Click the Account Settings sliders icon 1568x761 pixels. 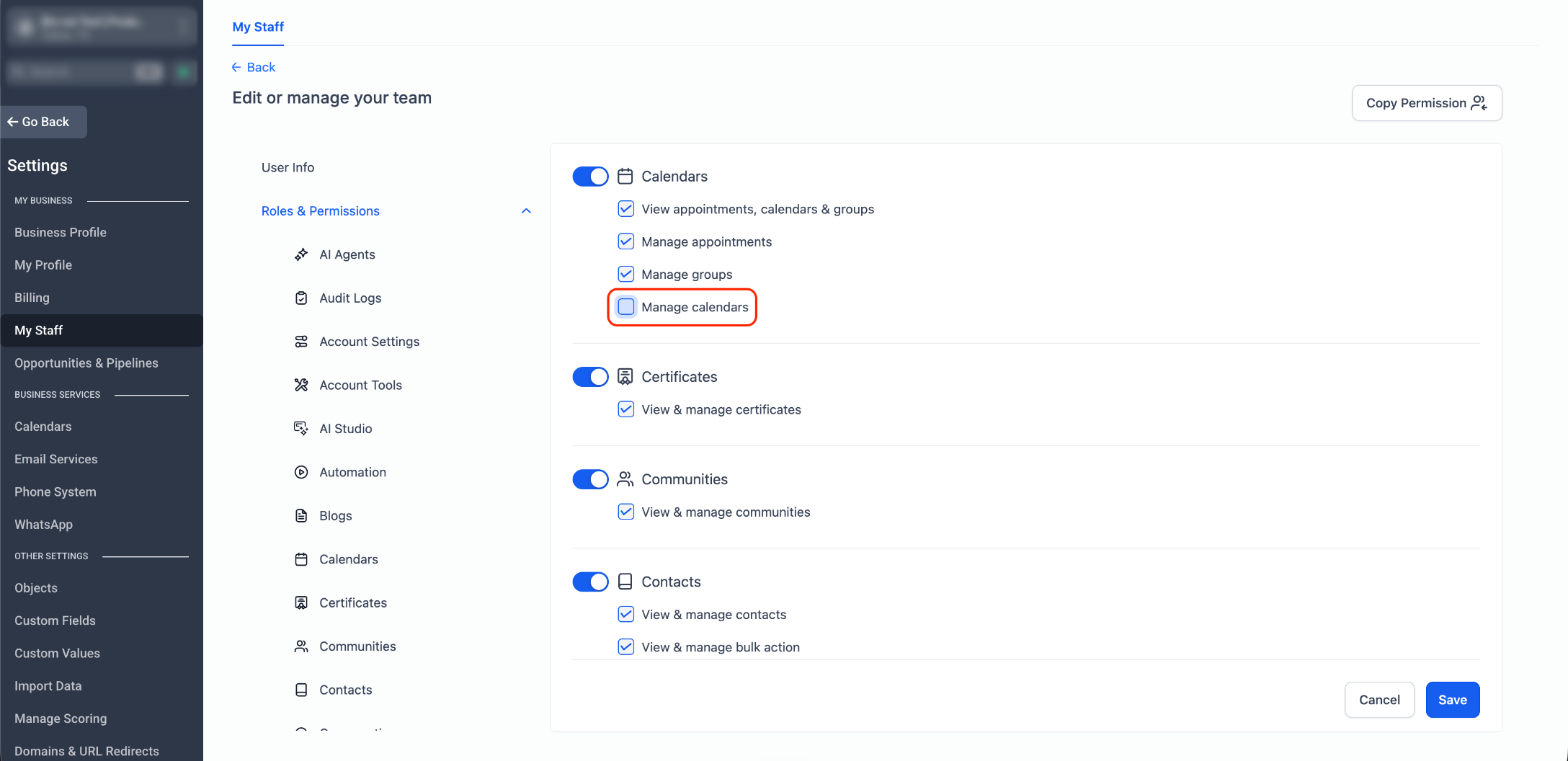pos(301,342)
